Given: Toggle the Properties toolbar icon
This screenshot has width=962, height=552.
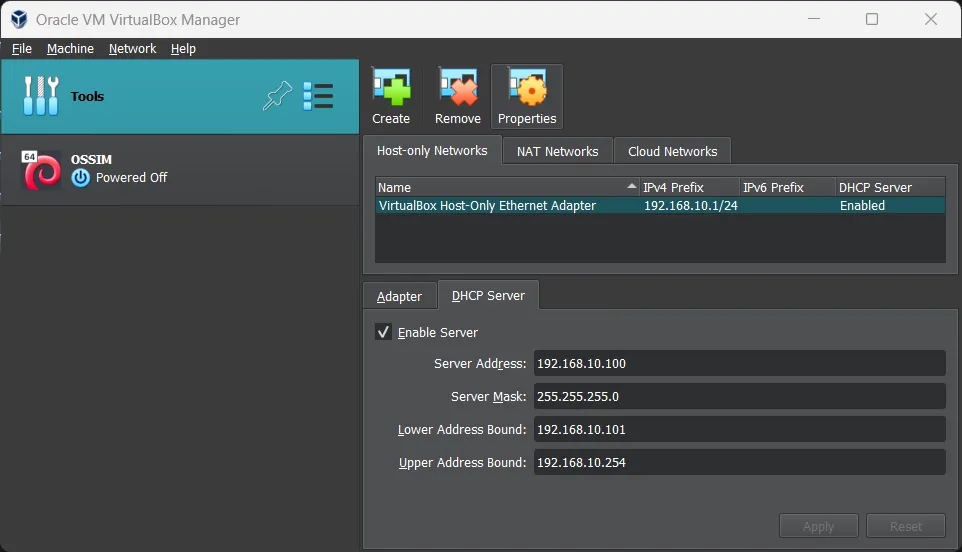Looking at the screenshot, I should 527,88.
